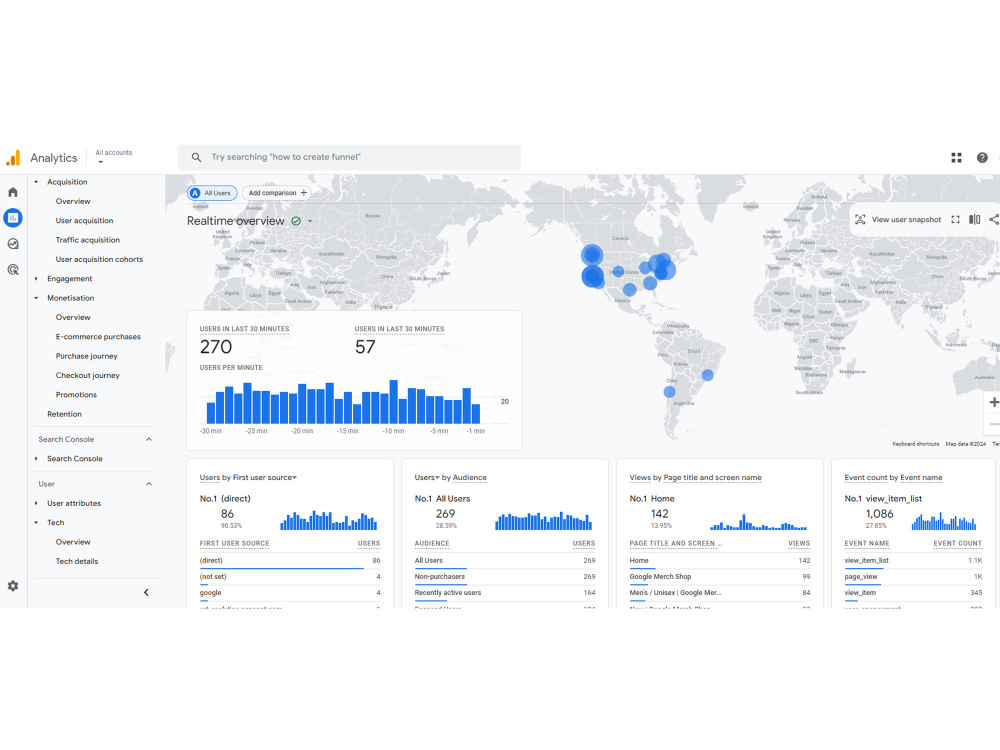Open the Google apps grid icon

956,158
